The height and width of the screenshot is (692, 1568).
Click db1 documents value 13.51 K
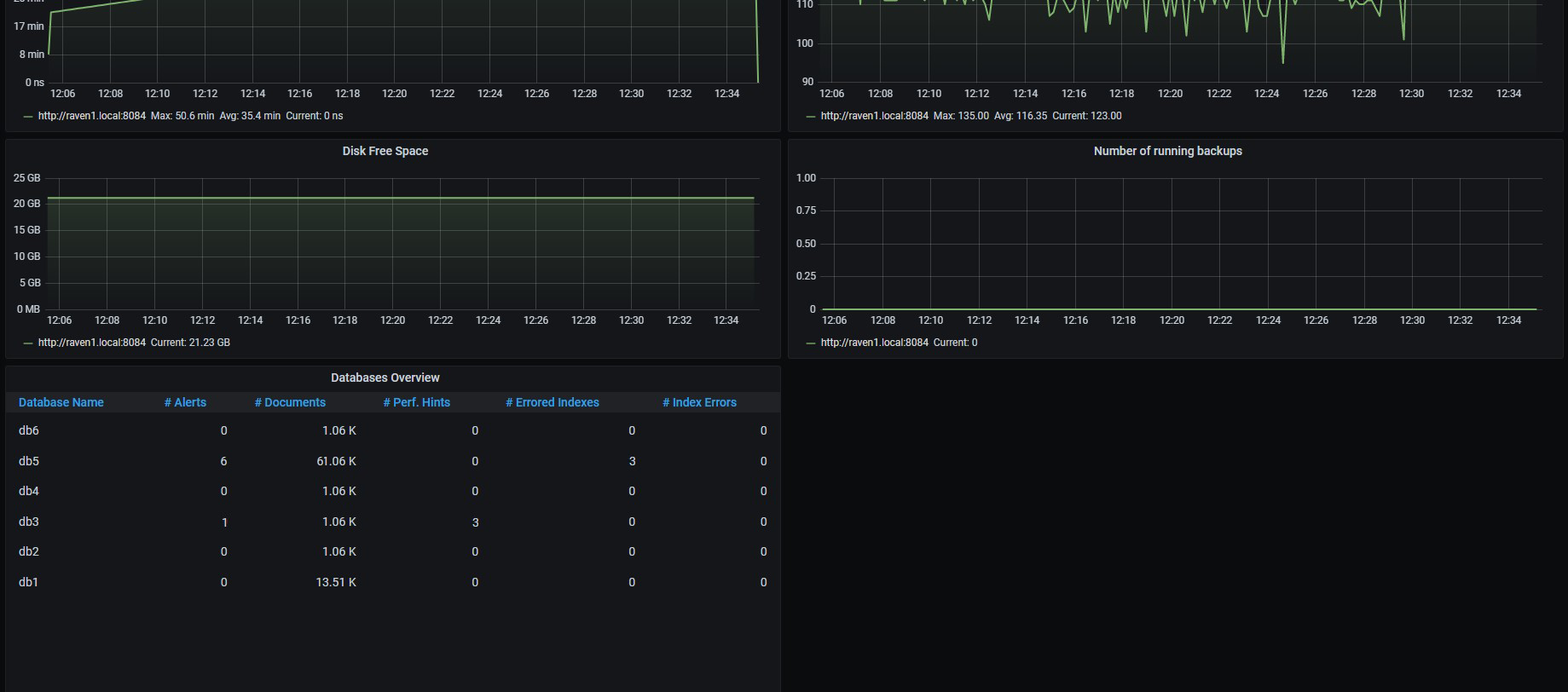click(336, 582)
